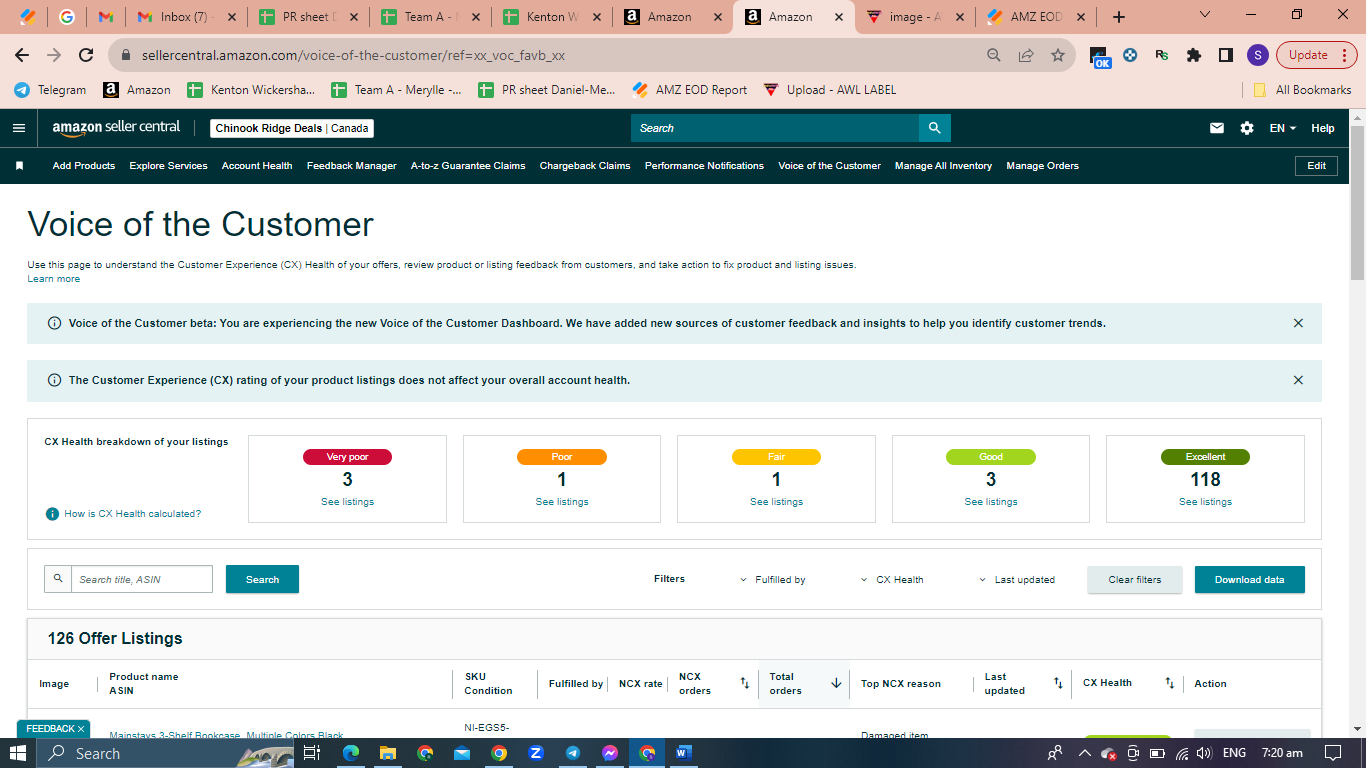Launch Microsoft Word from the taskbar
Screen dimensions: 1366x768
pyautogui.click(x=684, y=753)
